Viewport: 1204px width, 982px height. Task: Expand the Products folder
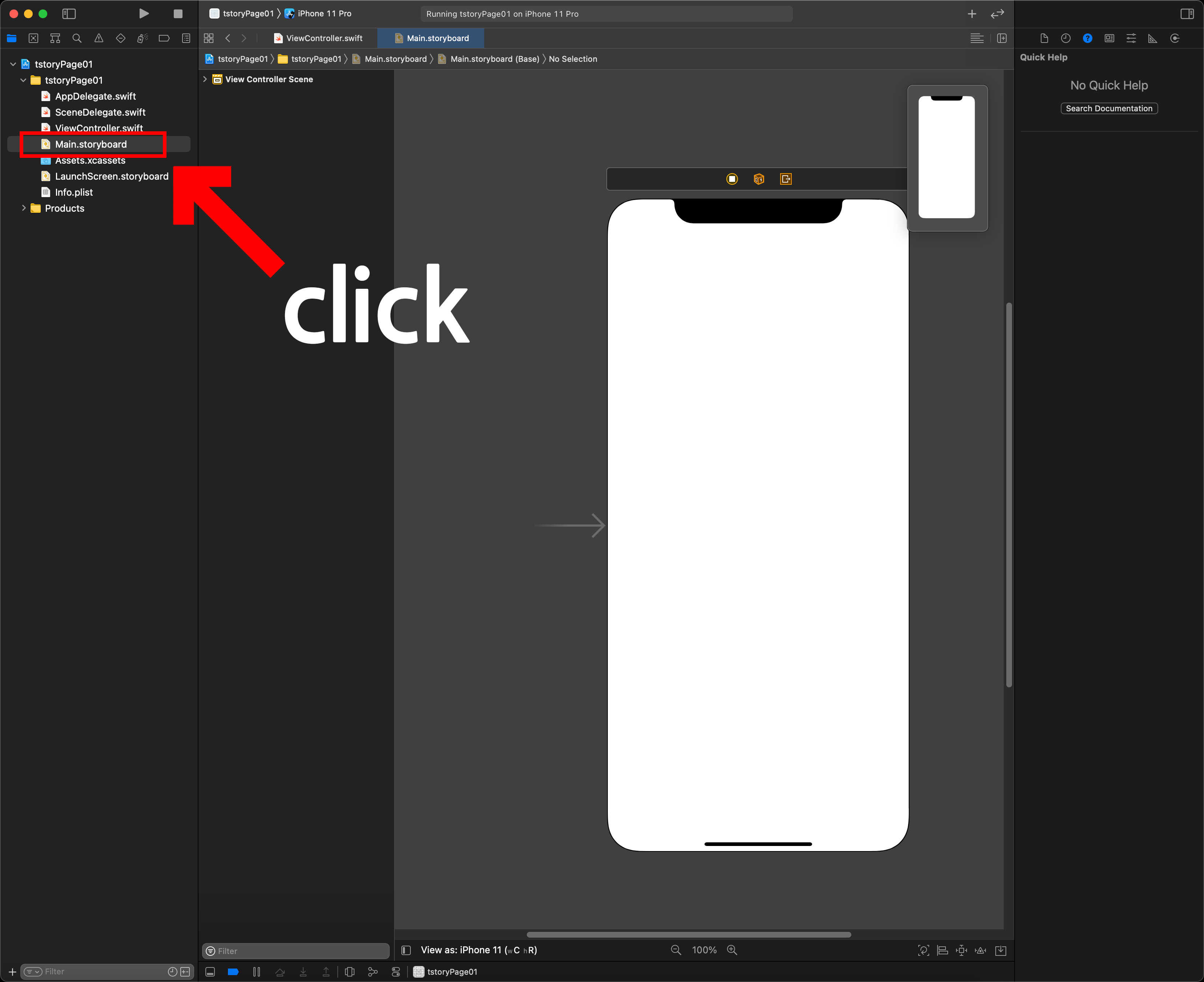24,208
